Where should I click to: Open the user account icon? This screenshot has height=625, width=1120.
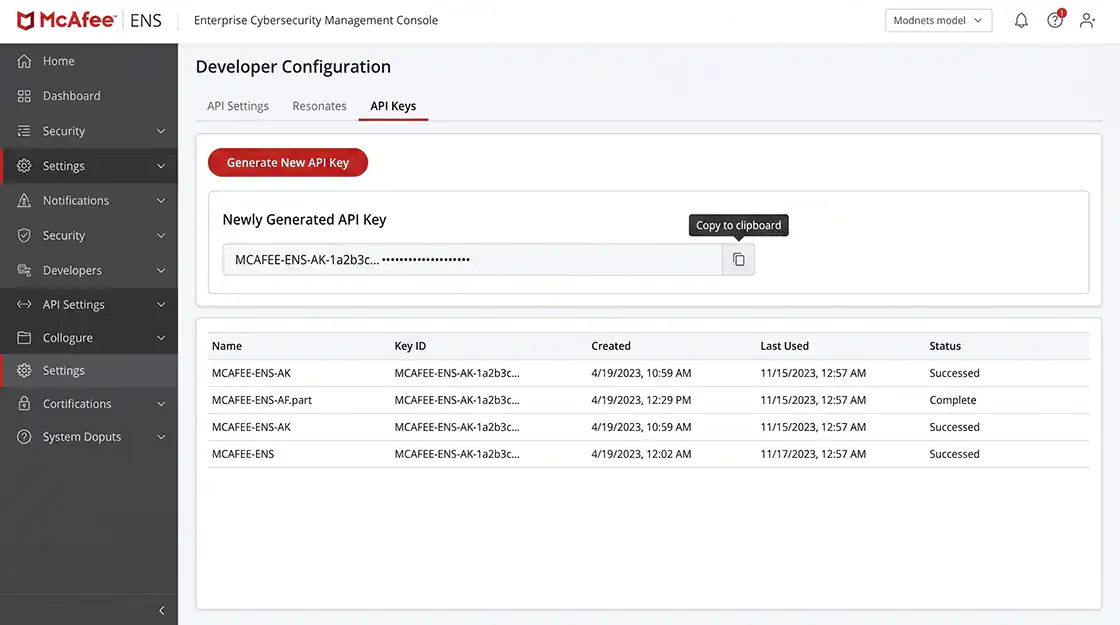click(1087, 21)
